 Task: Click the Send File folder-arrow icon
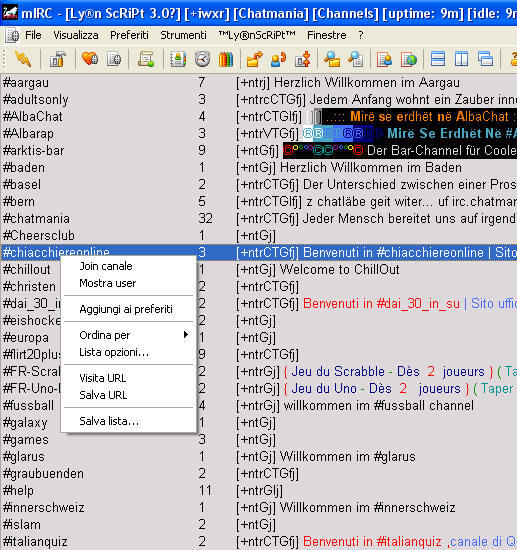click(255, 59)
